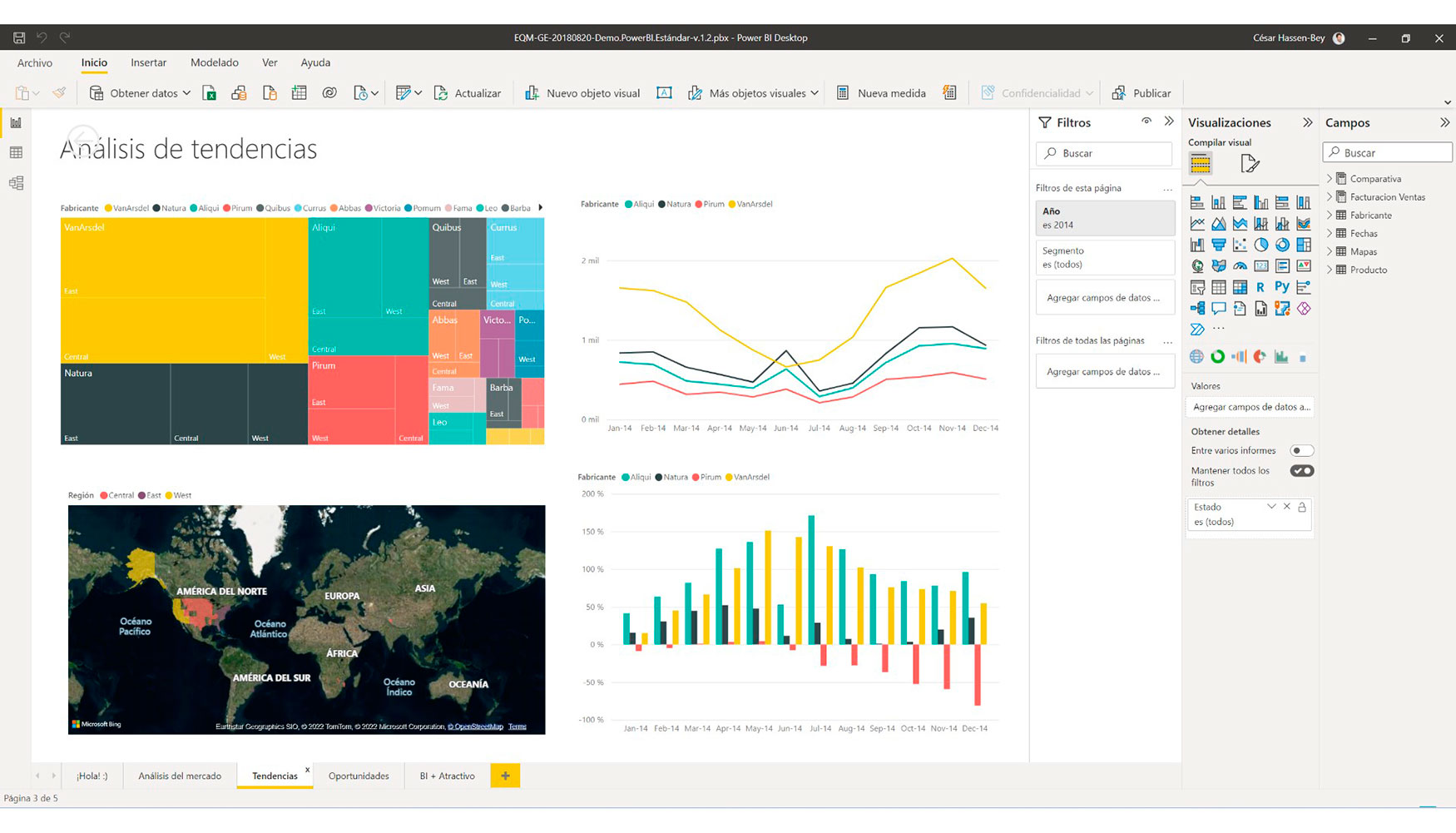This screenshot has height=833, width=1456.
Task: Click the Publicar button
Action: [x=1142, y=93]
